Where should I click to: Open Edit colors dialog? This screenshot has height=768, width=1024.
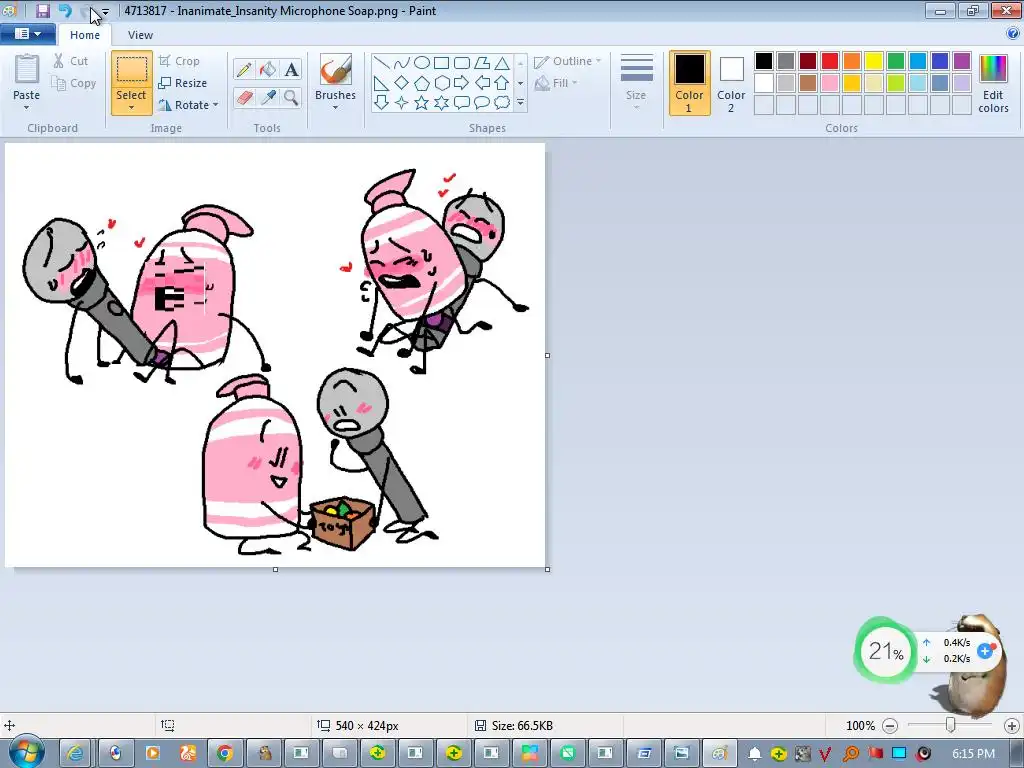click(x=993, y=83)
